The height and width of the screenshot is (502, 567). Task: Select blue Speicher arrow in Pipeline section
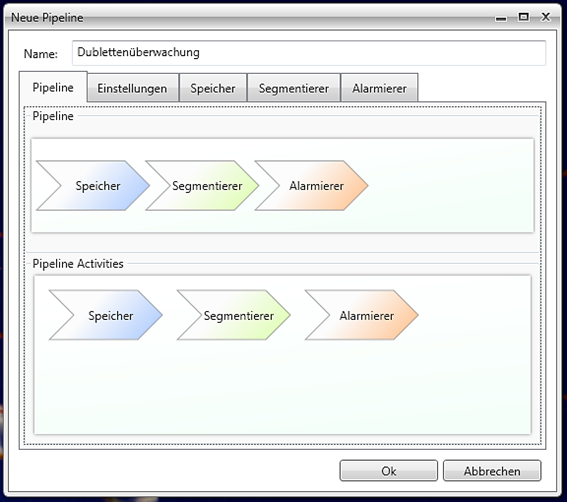(93, 186)
